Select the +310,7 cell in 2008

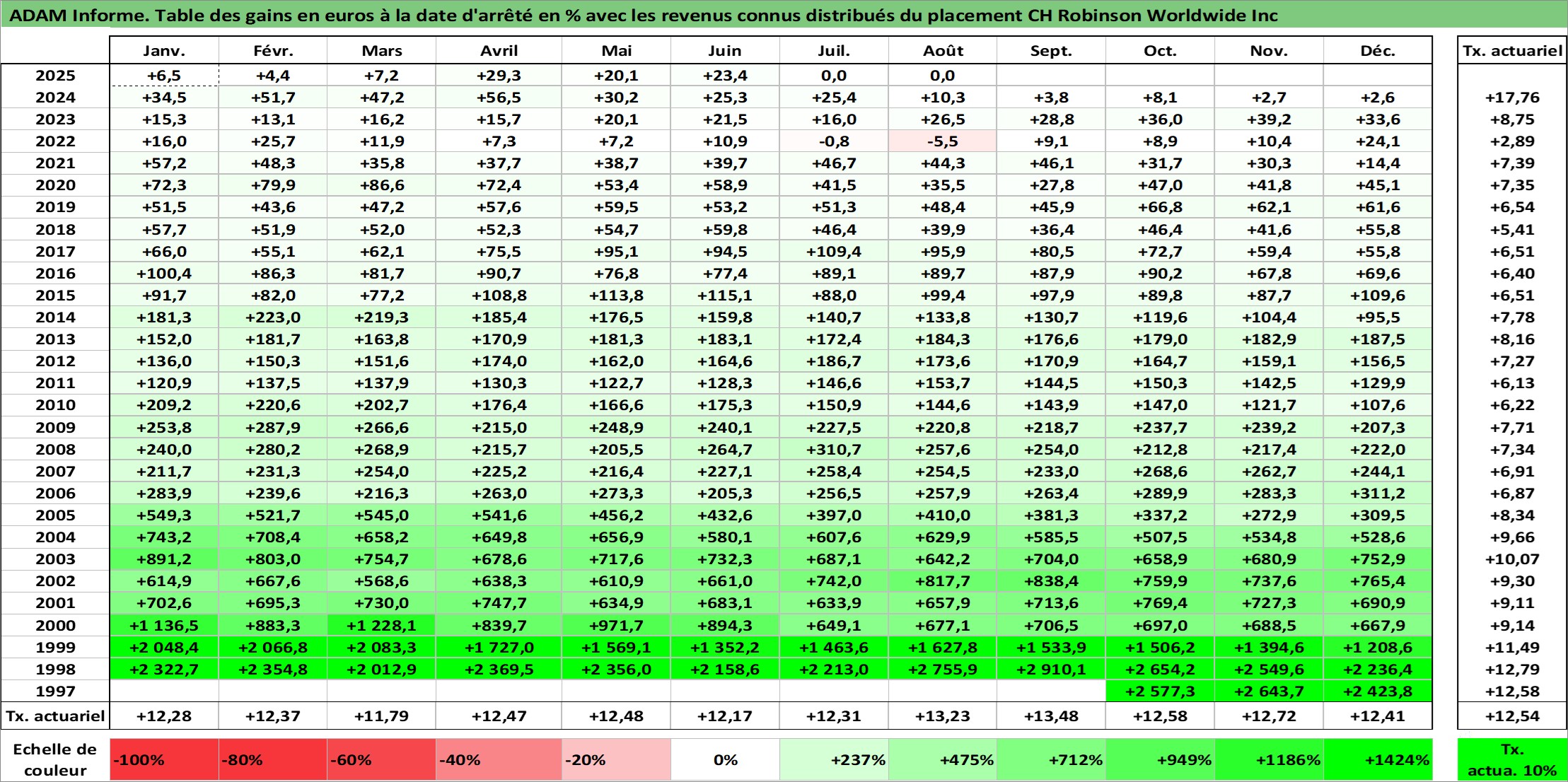(x=834, y=450)
